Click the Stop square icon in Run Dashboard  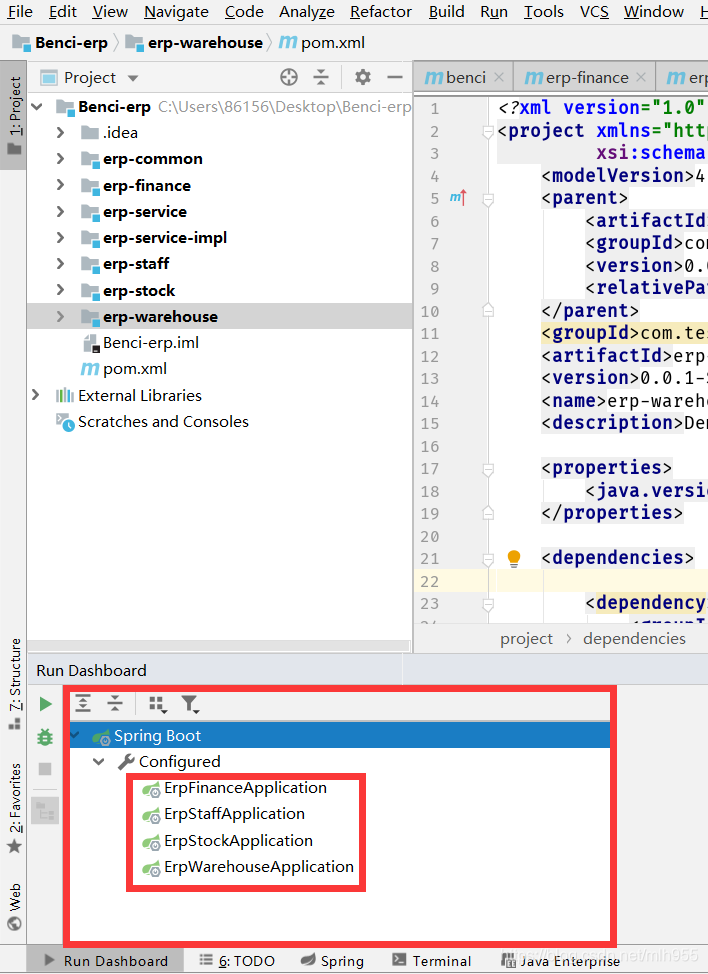(45, 769)
